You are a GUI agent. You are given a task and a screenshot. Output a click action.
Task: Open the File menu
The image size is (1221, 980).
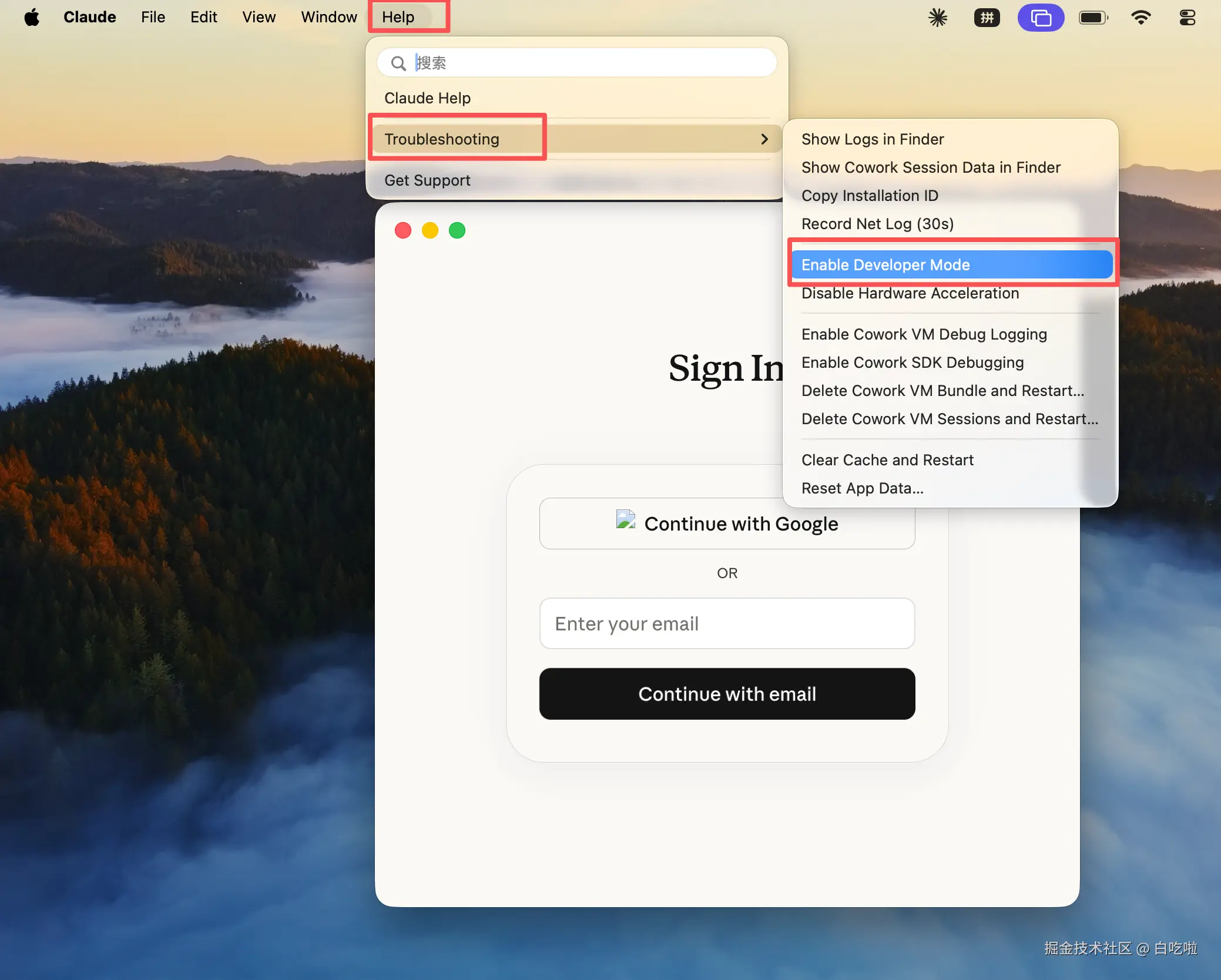tap(153, 18)
